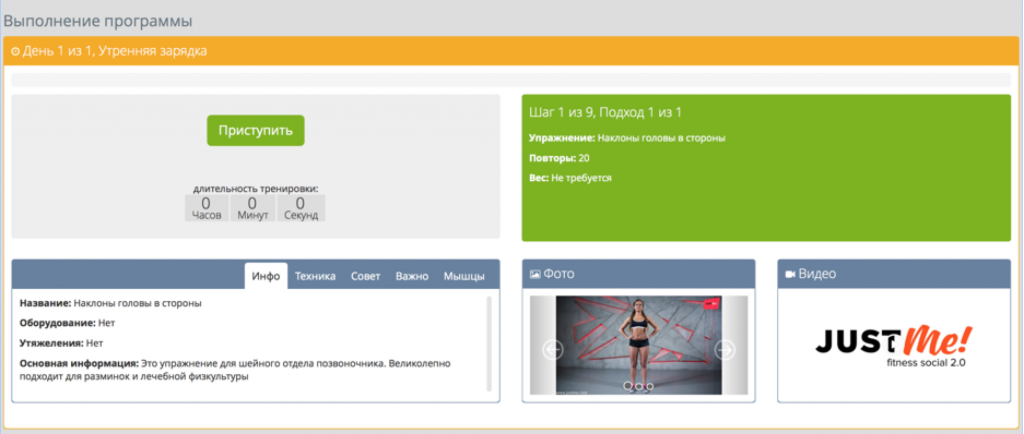Click the workout progress bar
Viewport: 1024px width, 434px height.
coord(511,80)
